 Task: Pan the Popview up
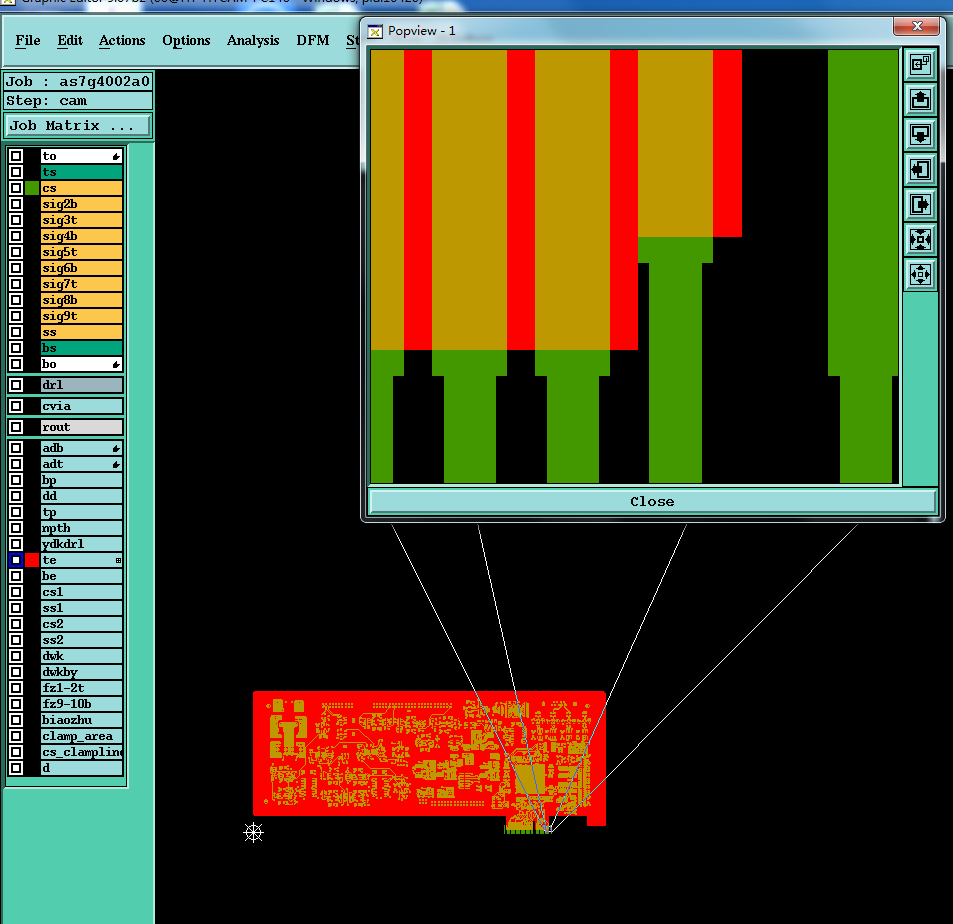point(920,100)
